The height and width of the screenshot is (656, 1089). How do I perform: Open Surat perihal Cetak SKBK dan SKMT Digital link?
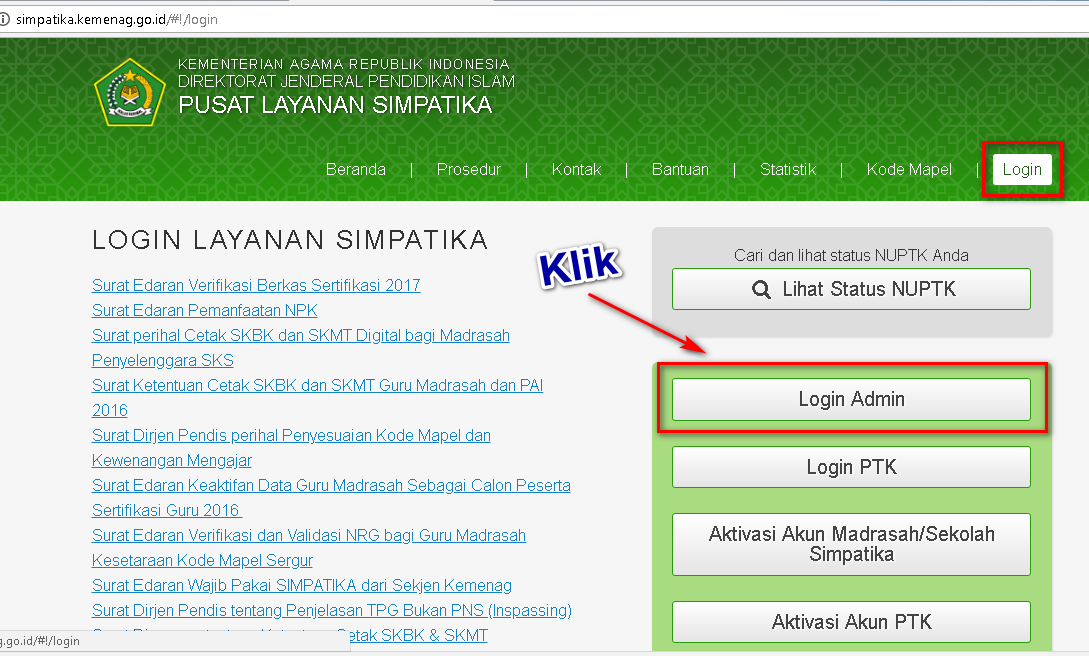pos(301,348)
